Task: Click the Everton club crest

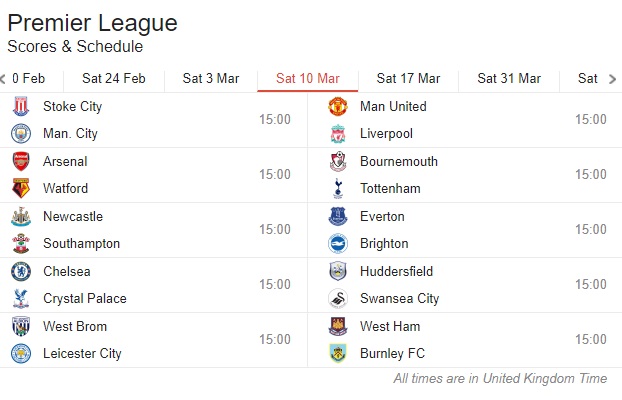Action: click(x=338, y=217)
